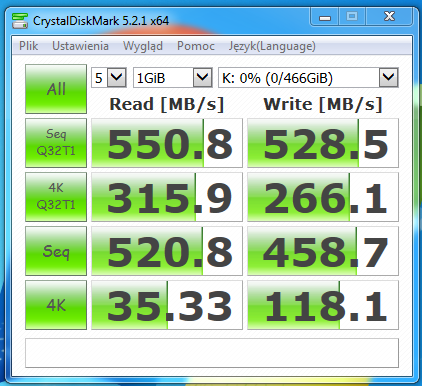The height and width of the screenshot is (386, 422).
Task: Click the 4K Q32T1 read value 315.9
Action: pos(167,197)
